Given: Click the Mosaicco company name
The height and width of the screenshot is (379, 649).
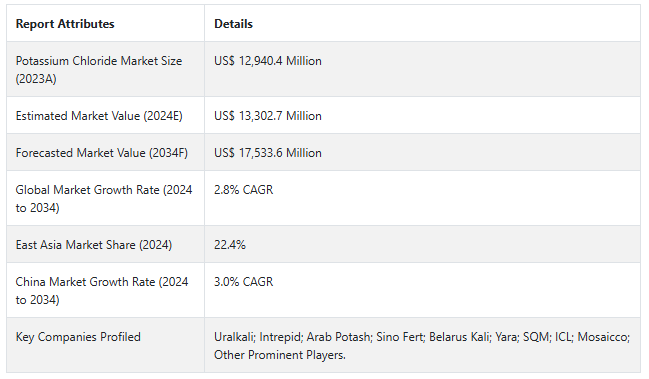Looking at the screenshot, I should pyautogui.click(x=604, y=337).
